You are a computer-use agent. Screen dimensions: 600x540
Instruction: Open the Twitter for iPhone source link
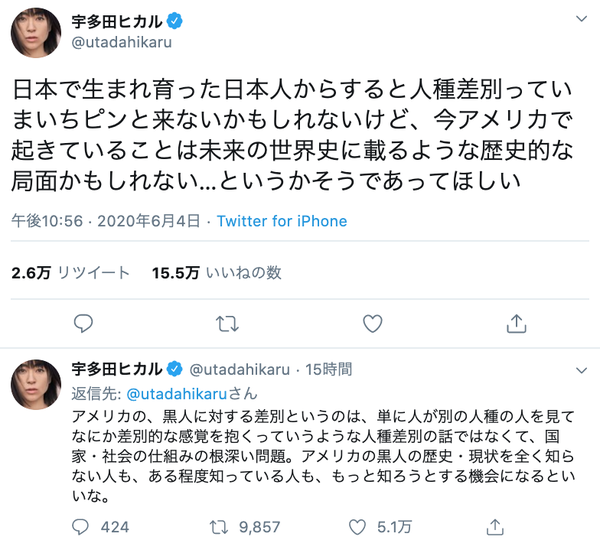[281, 221]
